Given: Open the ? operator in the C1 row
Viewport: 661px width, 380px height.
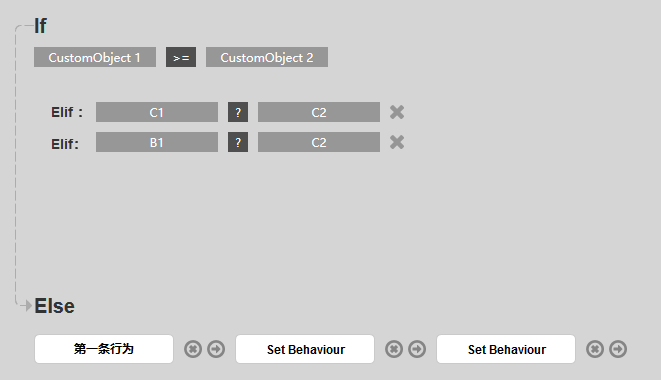Looking at the screenshot, I should click(x=238, y=112).
